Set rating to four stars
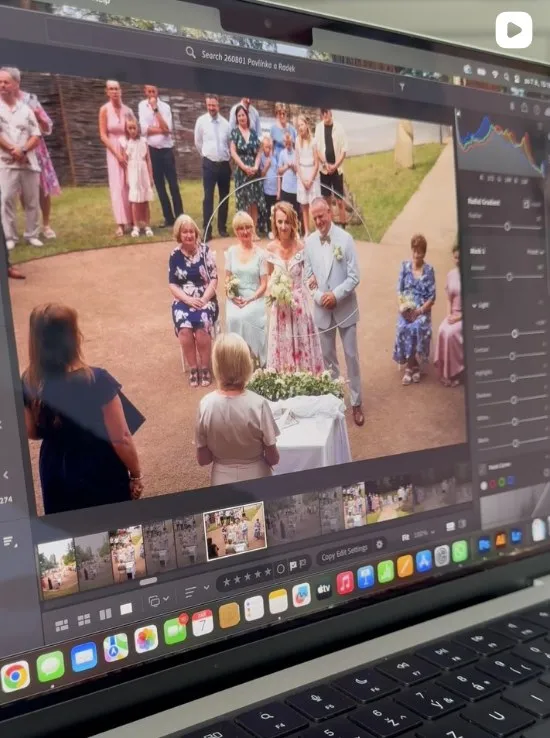Image resolution: width=550 pixels, height=738 pixels. (x=258, y=575)
